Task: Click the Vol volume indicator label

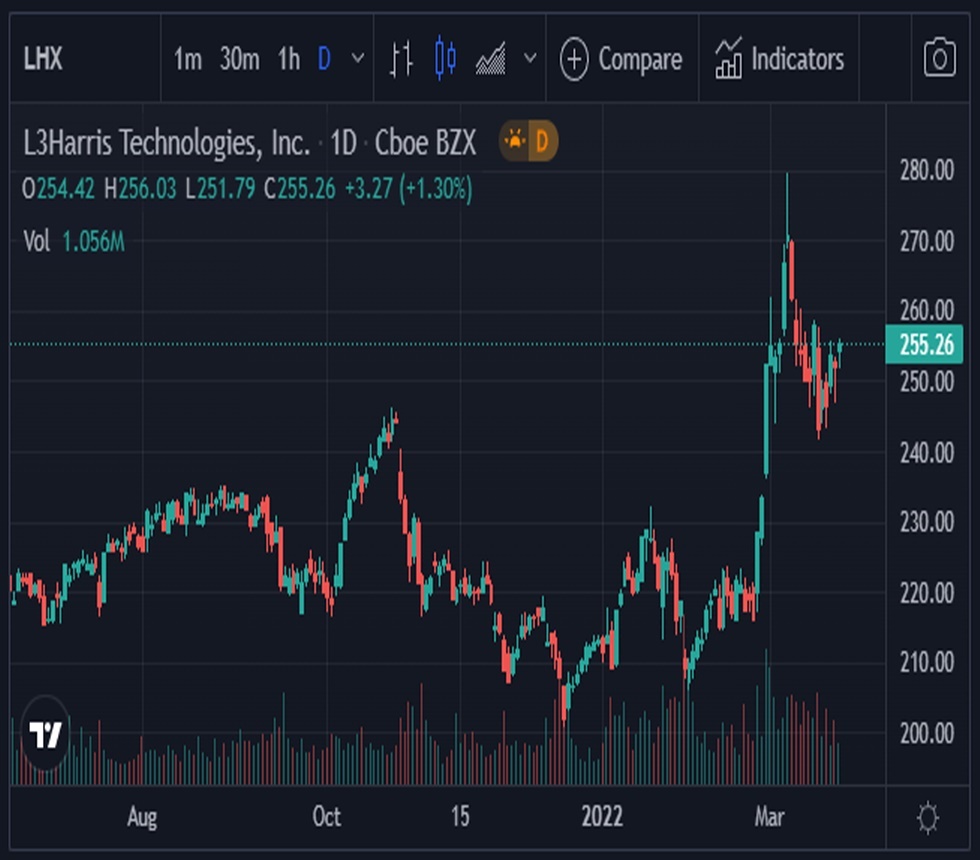Action: click(36, 241)
